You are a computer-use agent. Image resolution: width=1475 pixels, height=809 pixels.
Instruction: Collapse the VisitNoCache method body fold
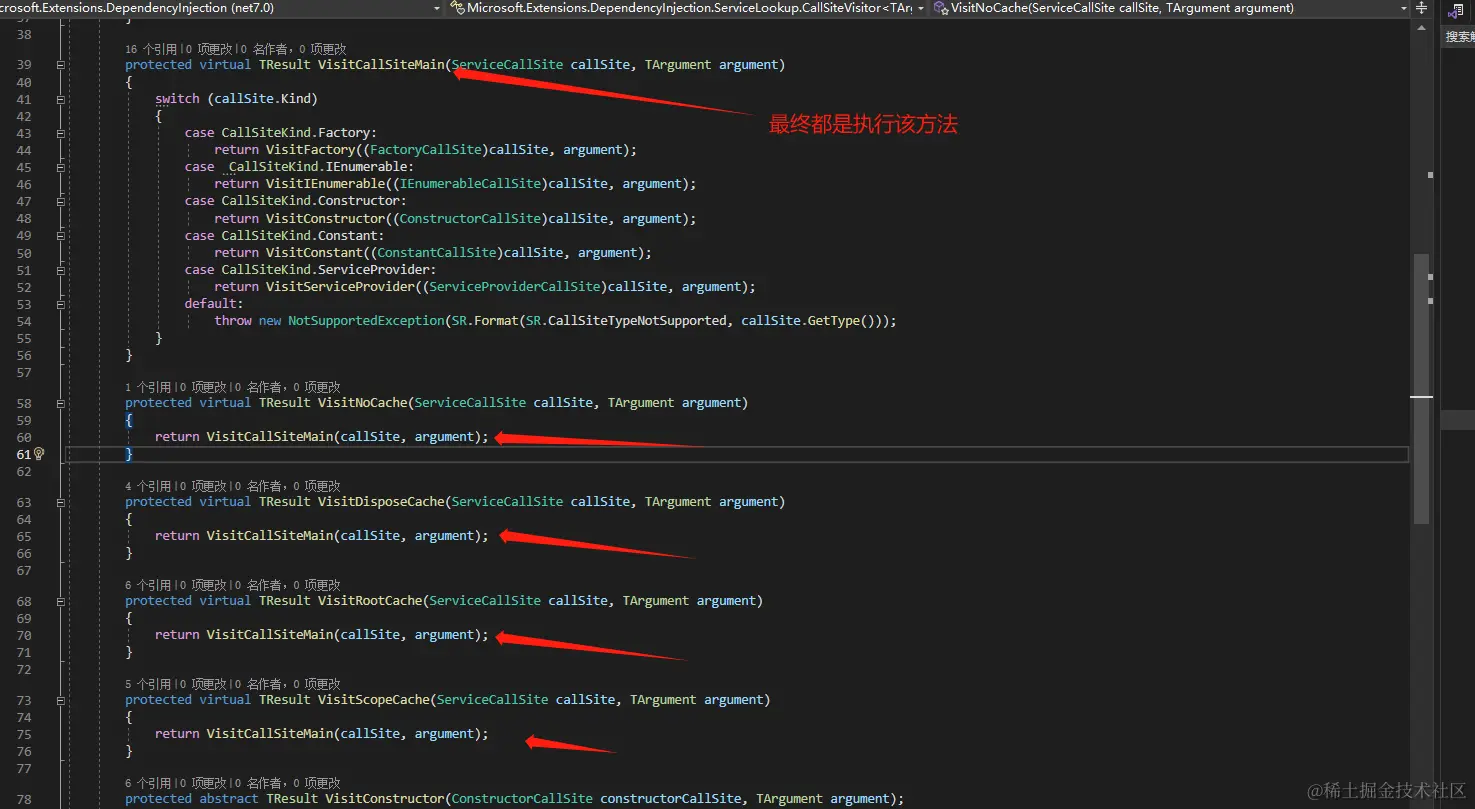pyautogui.click(x=60, y=402)
